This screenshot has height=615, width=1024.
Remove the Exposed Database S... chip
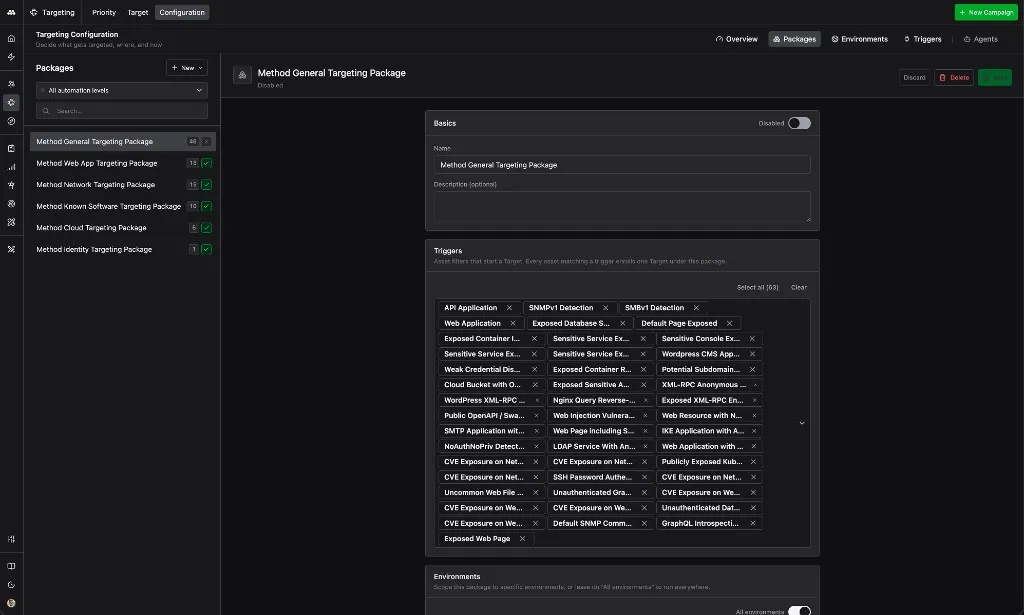point(622,323)
